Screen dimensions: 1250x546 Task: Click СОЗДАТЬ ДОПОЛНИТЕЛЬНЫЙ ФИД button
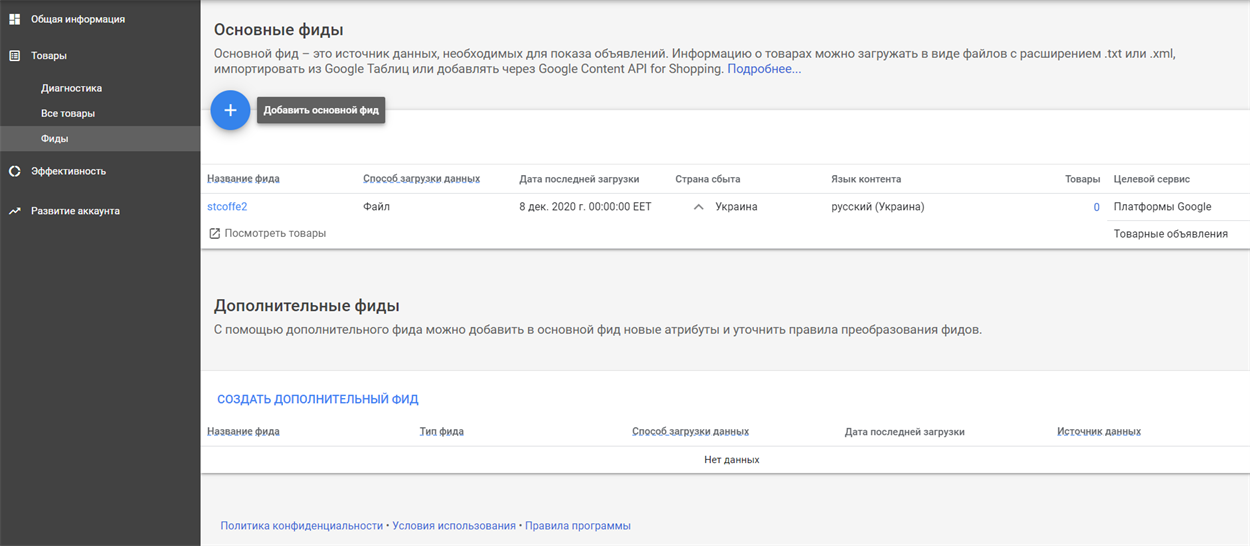point(318,399)
